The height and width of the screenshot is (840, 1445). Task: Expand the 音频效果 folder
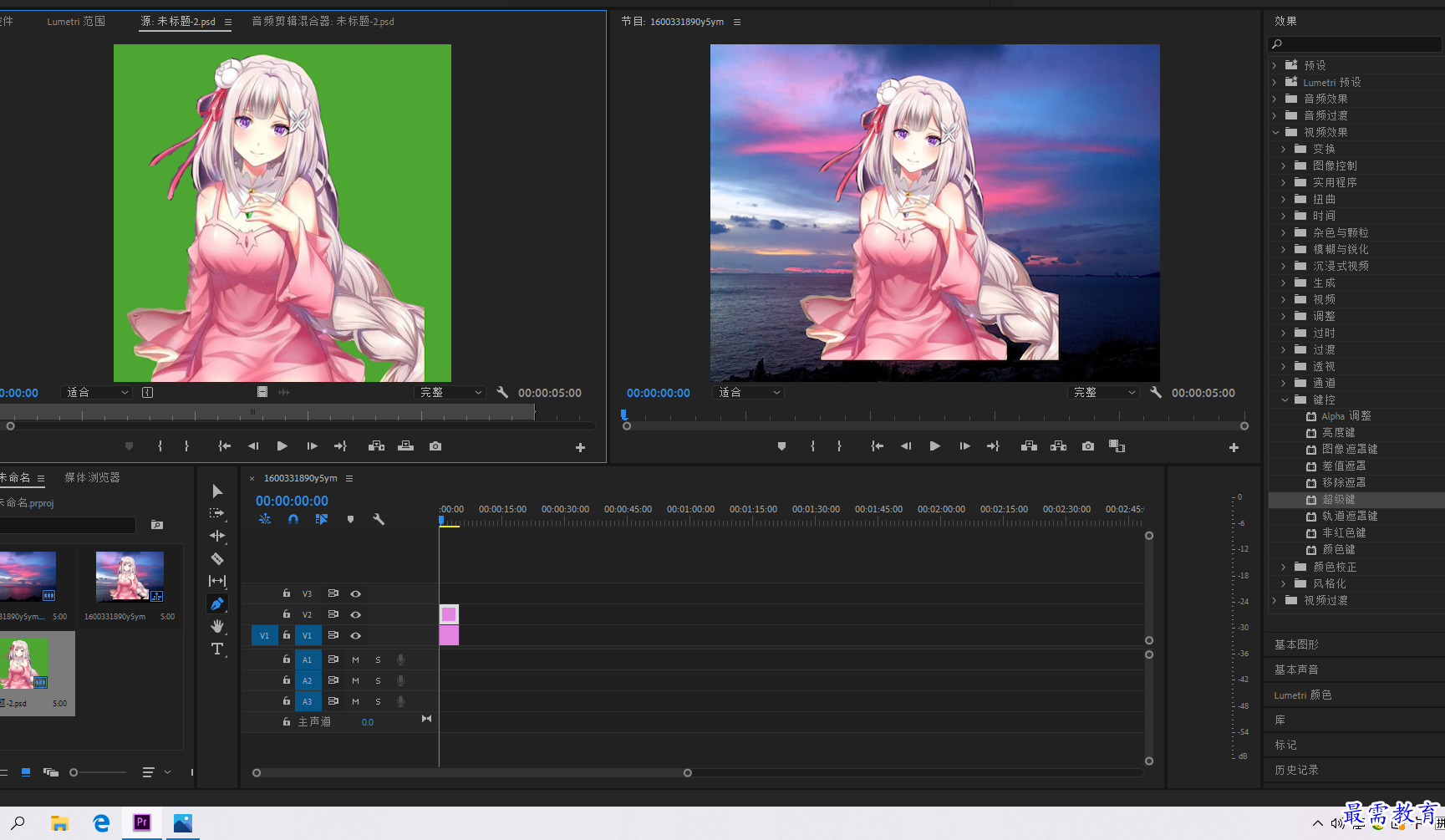1275,99
